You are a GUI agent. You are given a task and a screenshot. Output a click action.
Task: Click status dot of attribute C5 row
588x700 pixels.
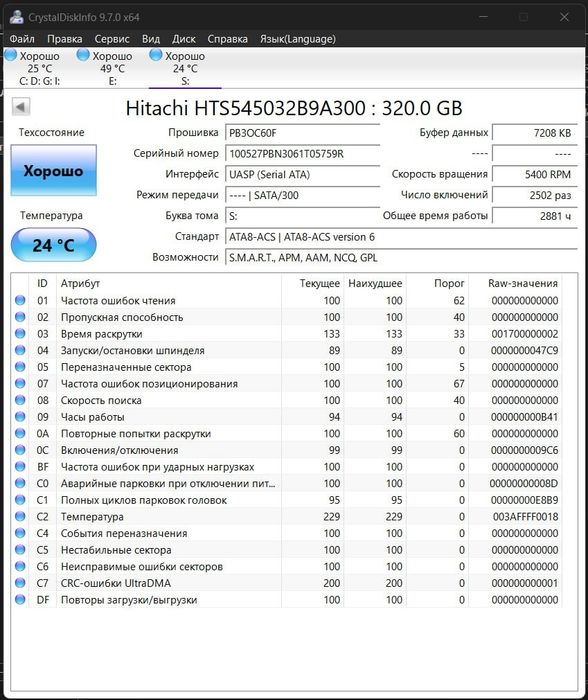pos(20,550)
